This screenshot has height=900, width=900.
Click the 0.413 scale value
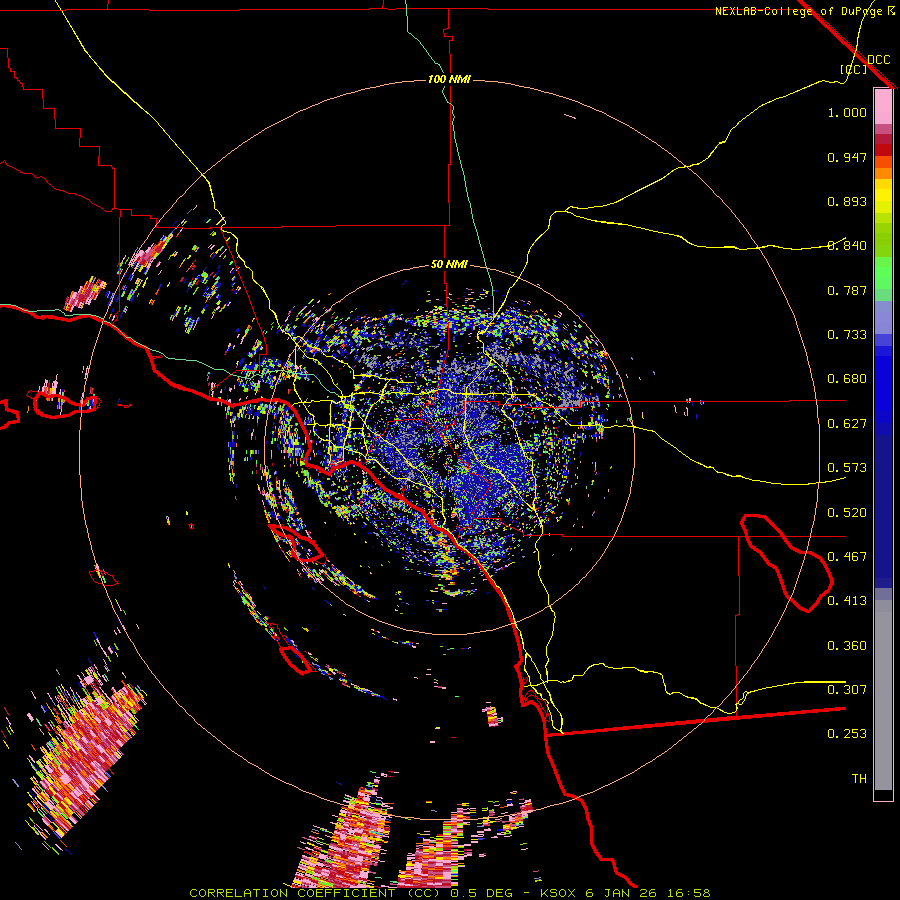pyautogui.click(x=847, y=601)
